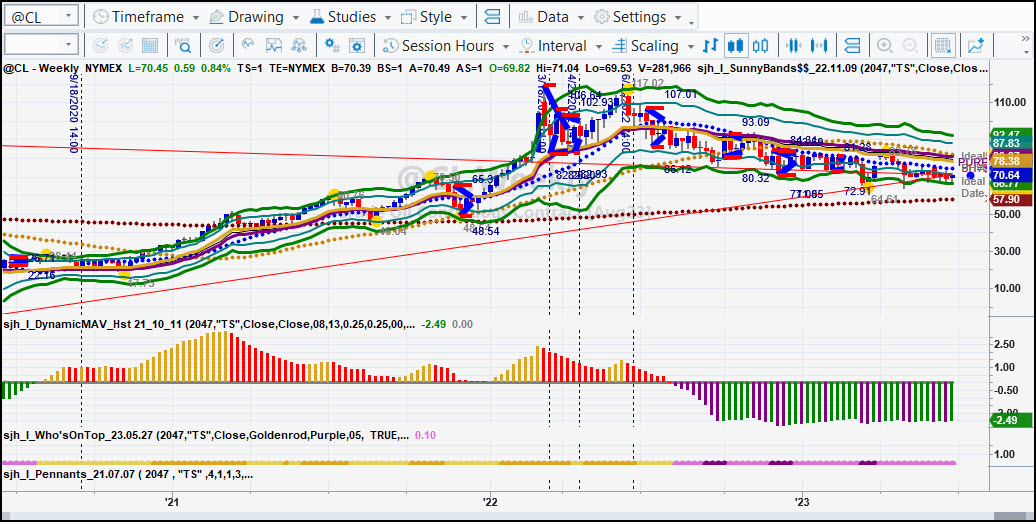Open the Drawing tools menu
This screenshot has width=1036, height=522.
pos(255,17)
